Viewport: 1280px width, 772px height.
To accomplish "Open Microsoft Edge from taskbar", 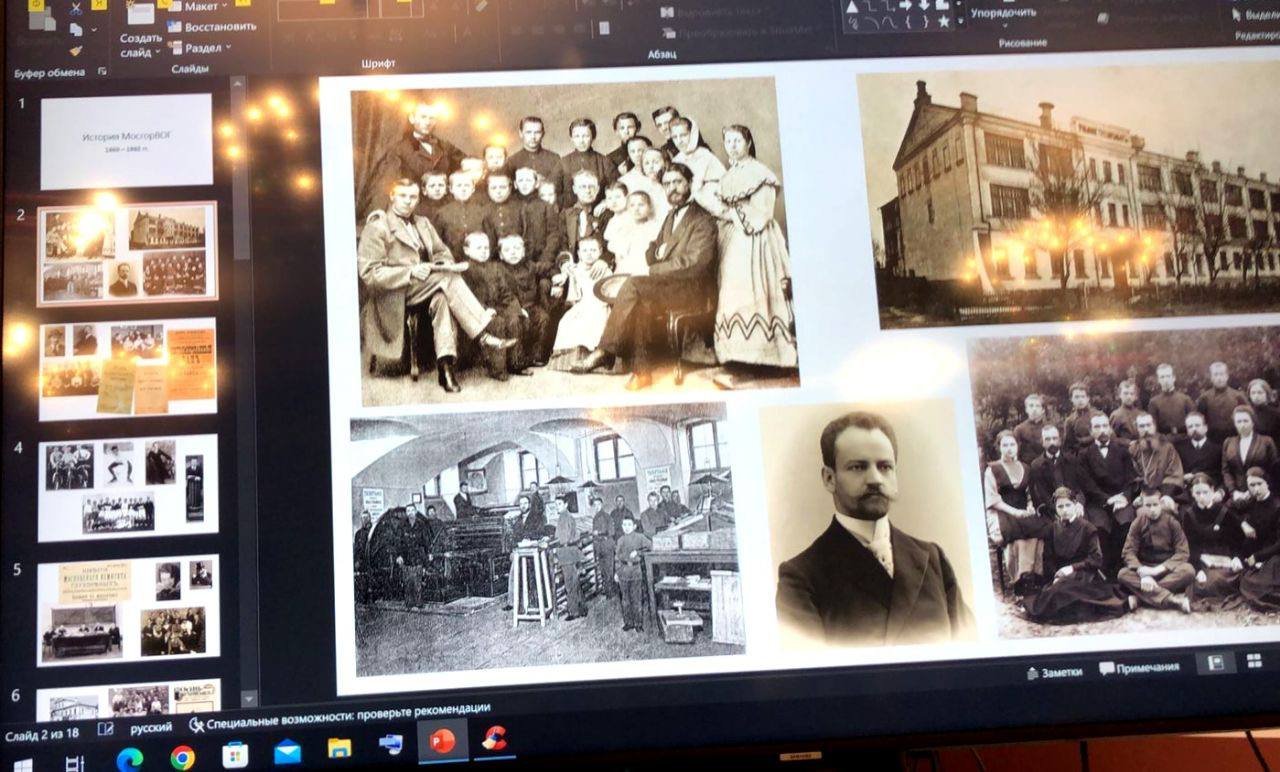I will [x=129, y=759].
